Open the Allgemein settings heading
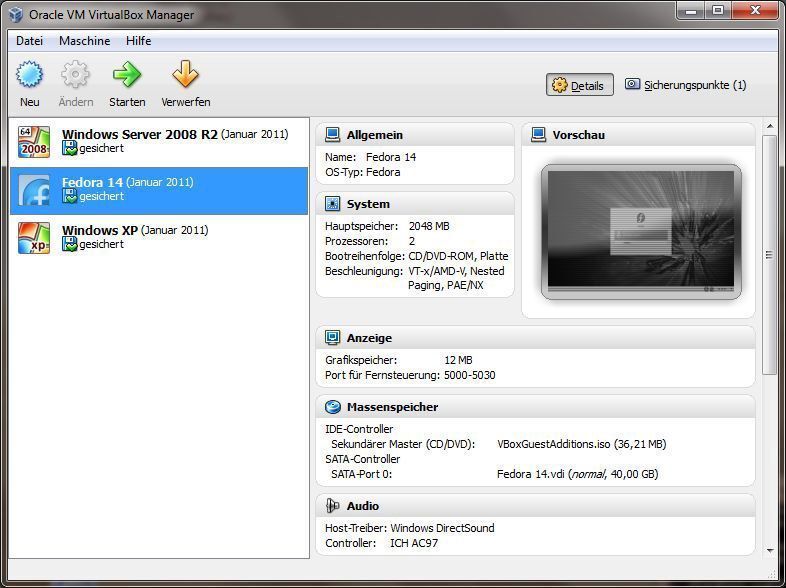786x588 pixels. tap(374, 135)
